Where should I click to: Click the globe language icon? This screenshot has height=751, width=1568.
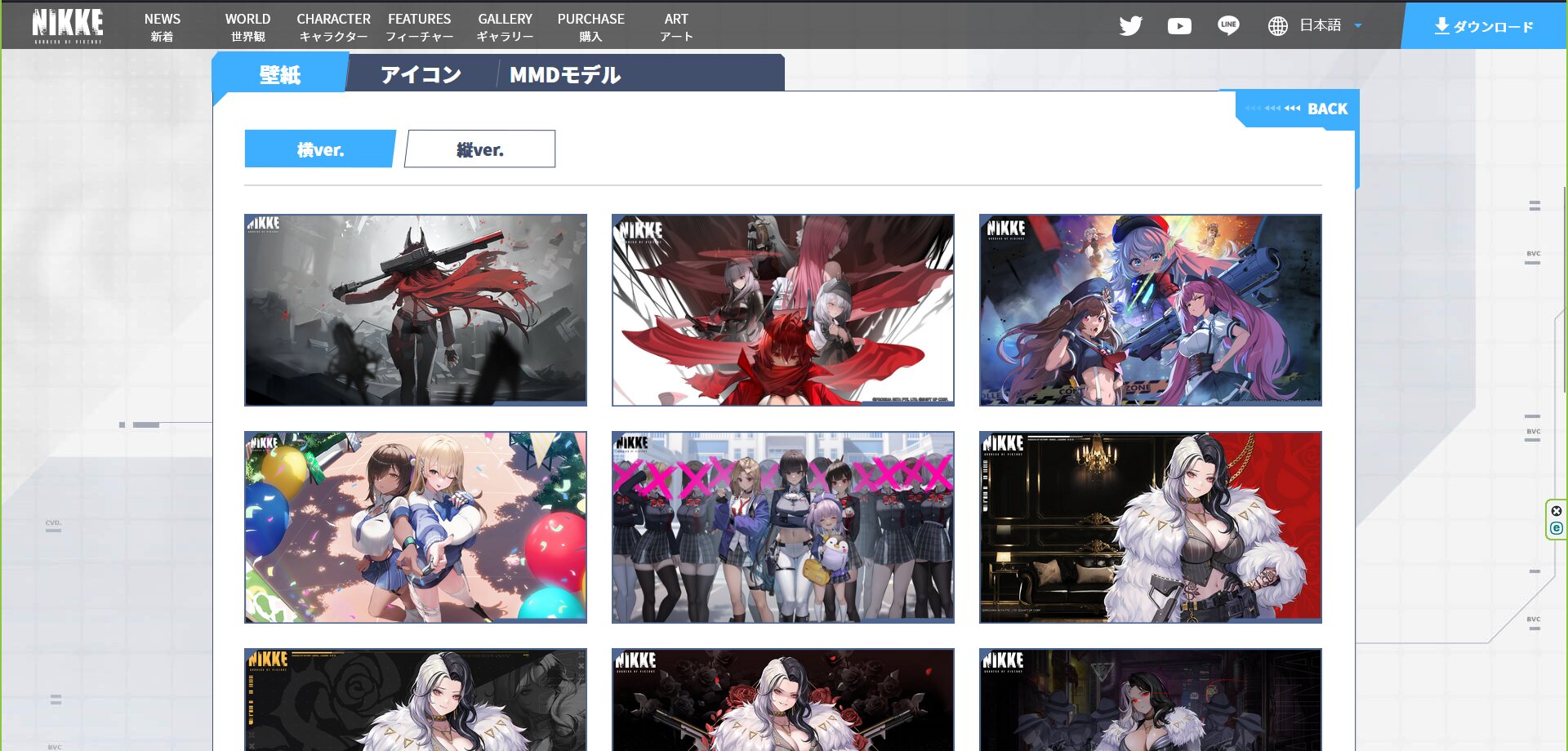tap(1278, 26)
